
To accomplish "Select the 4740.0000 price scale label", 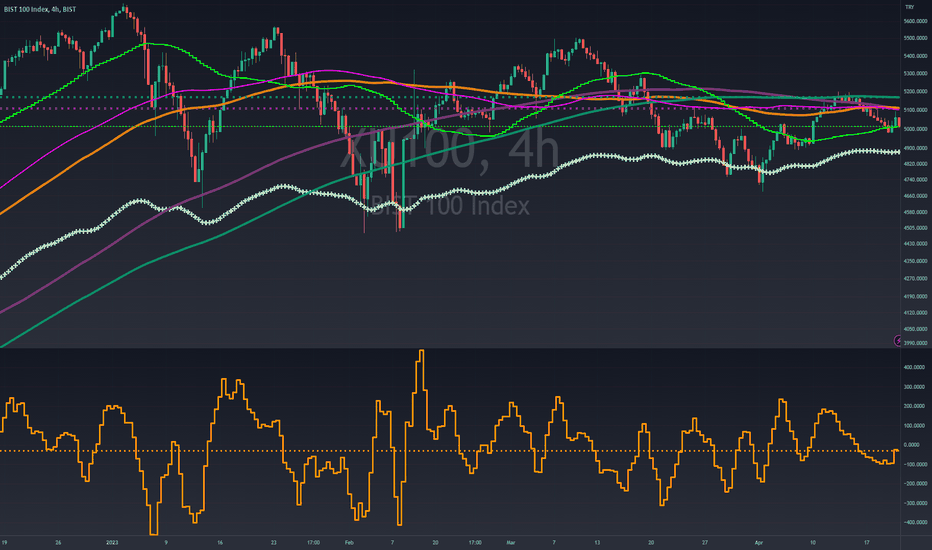I will click(915, 180).
